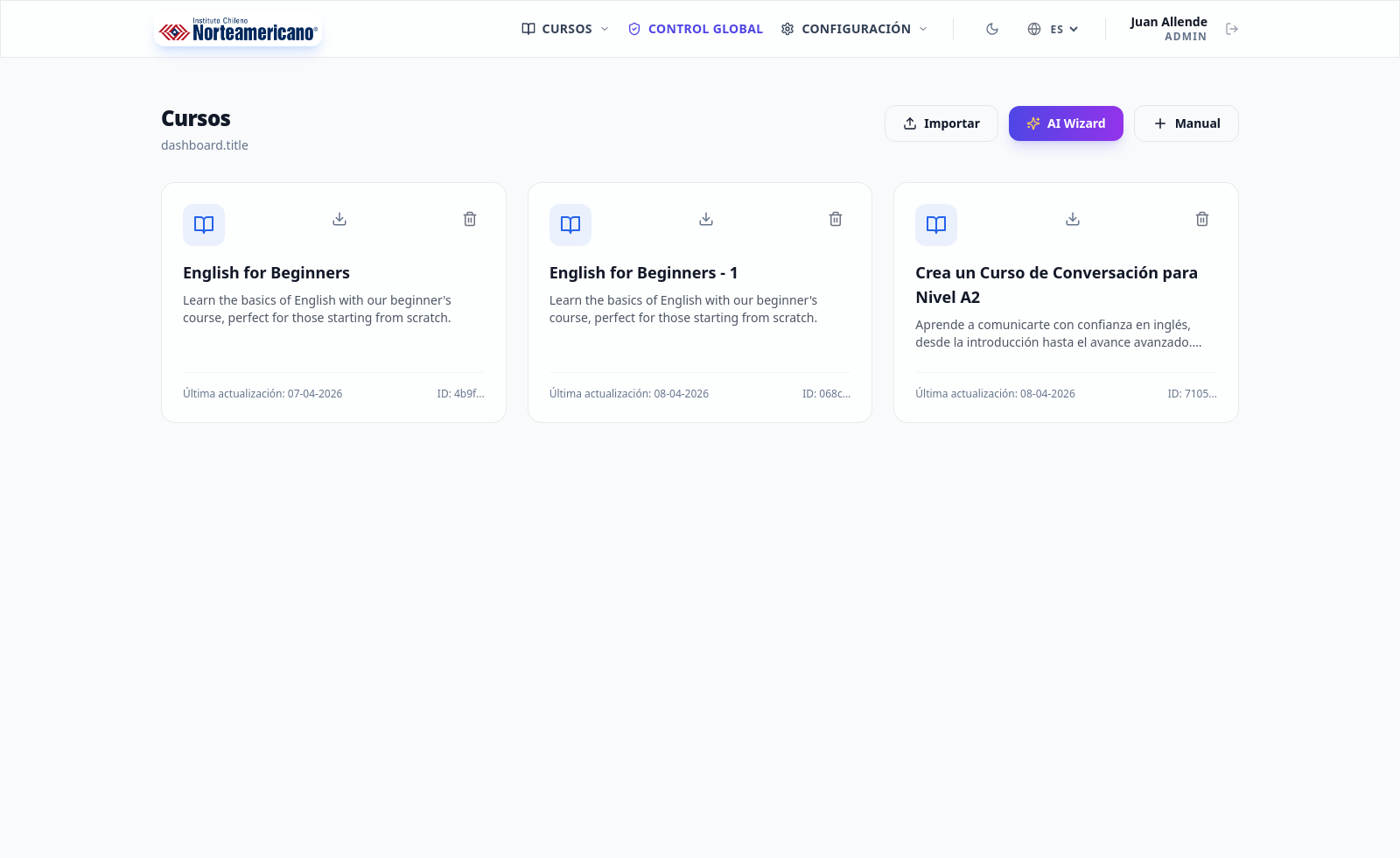Image resolution: width=1400 pixels, height=858 pixels.
Task: Click the Configuración gear icon
Action: pyautogui.click(x=787, y=29)
